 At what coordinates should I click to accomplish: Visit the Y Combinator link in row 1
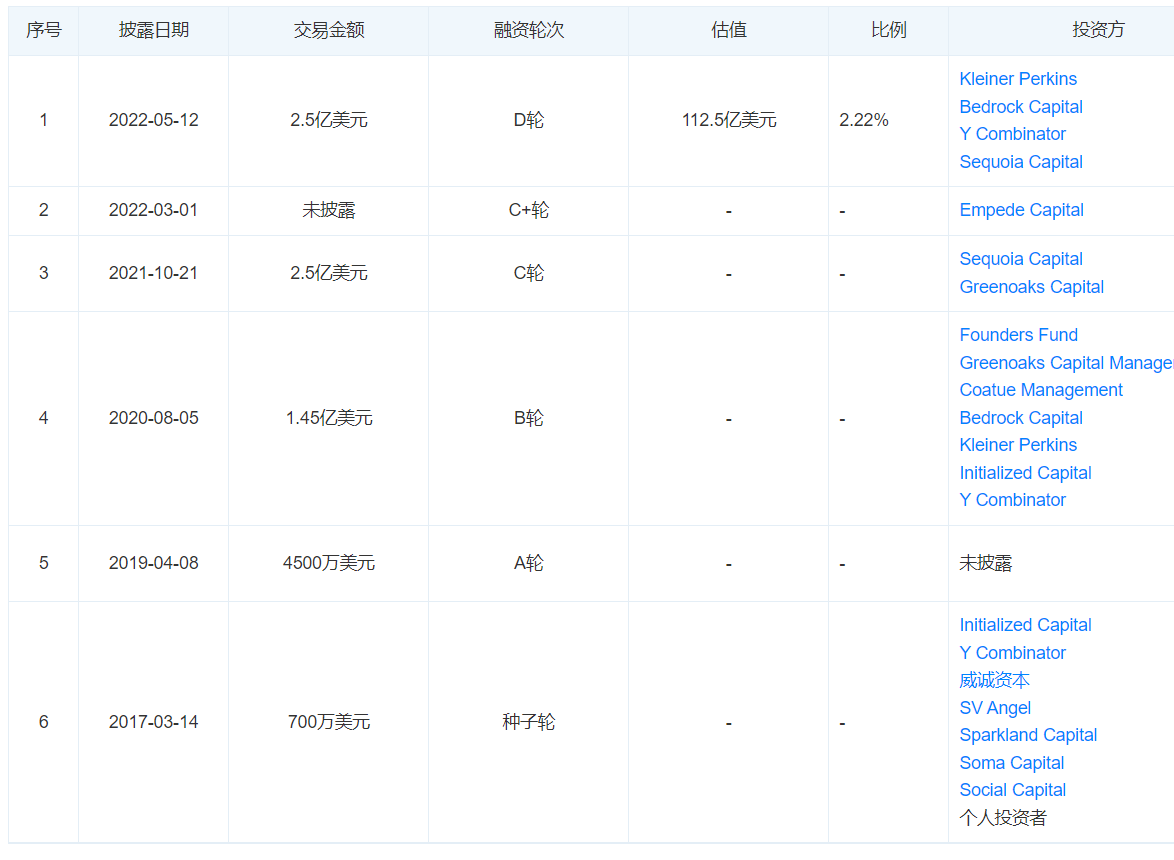1012,134
